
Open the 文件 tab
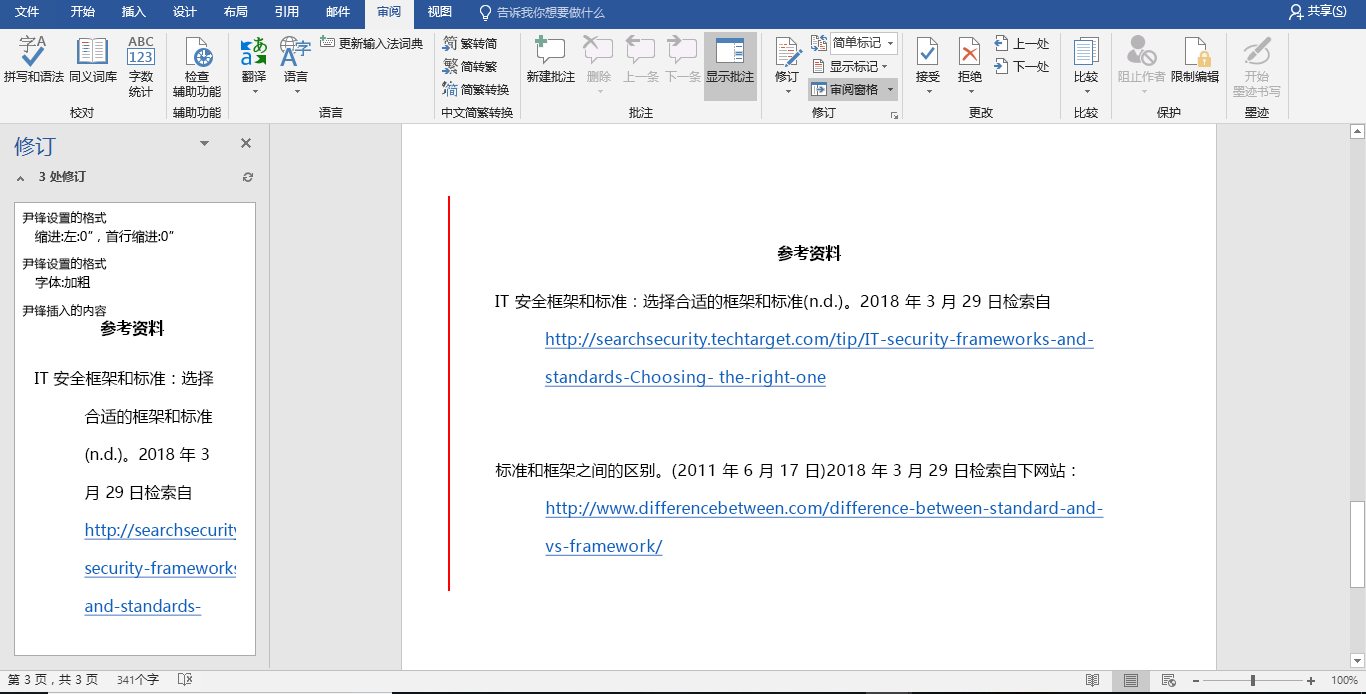click(27, 12)
